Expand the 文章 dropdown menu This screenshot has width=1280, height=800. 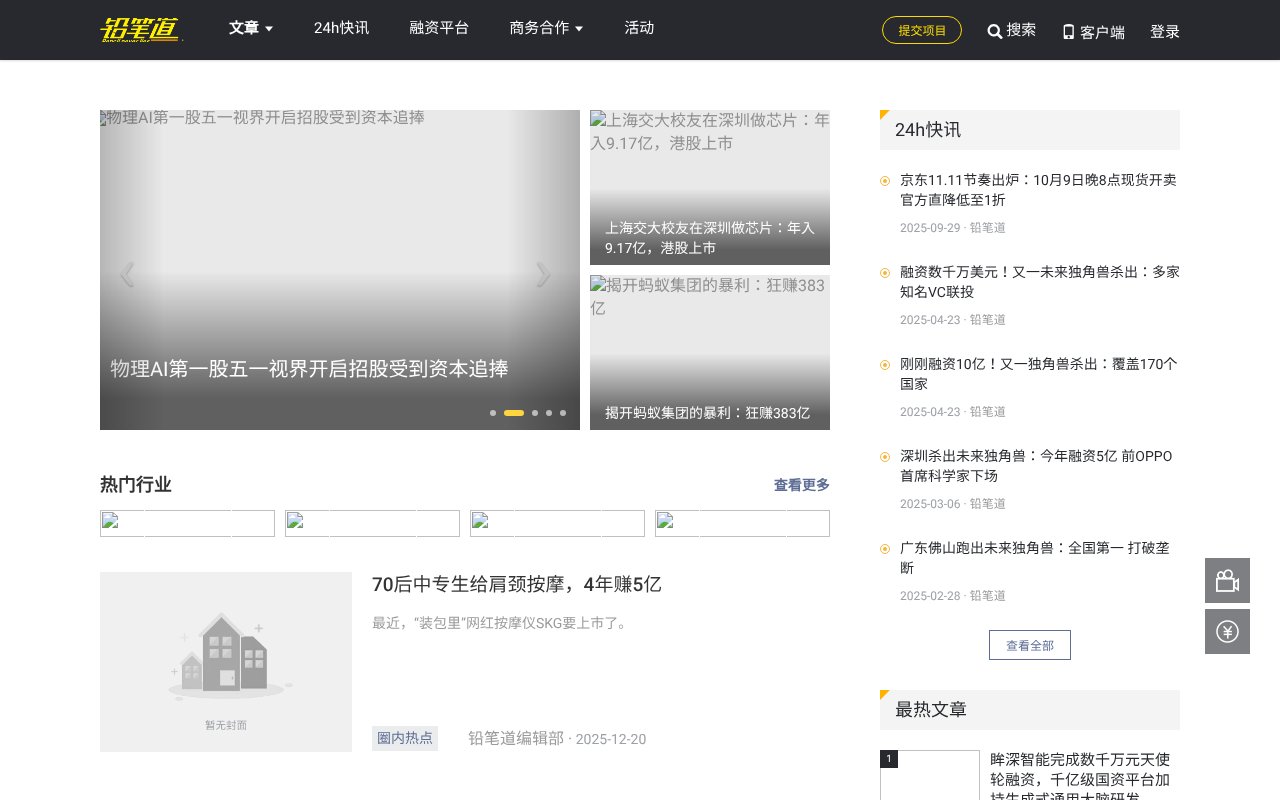click(250, 28)
